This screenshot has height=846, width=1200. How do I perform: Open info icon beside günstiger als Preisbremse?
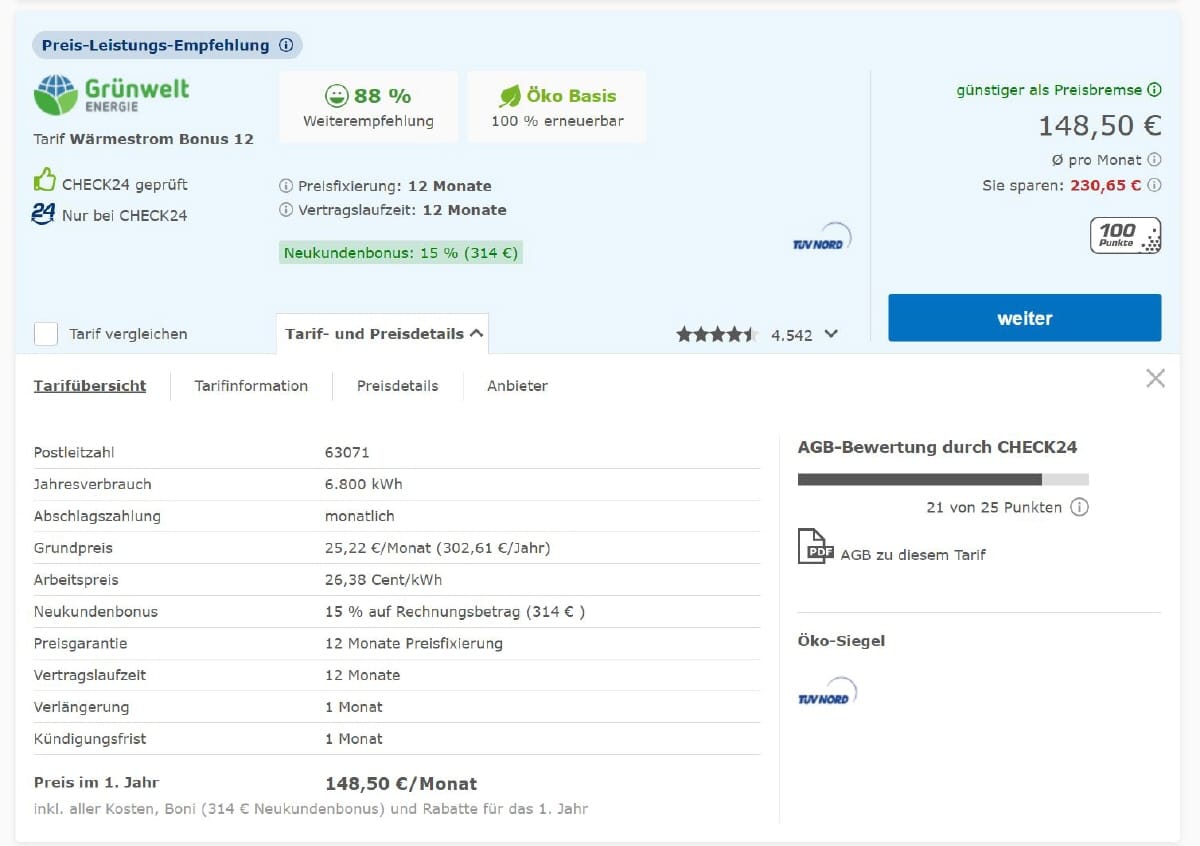click(x=1154, y=90)
